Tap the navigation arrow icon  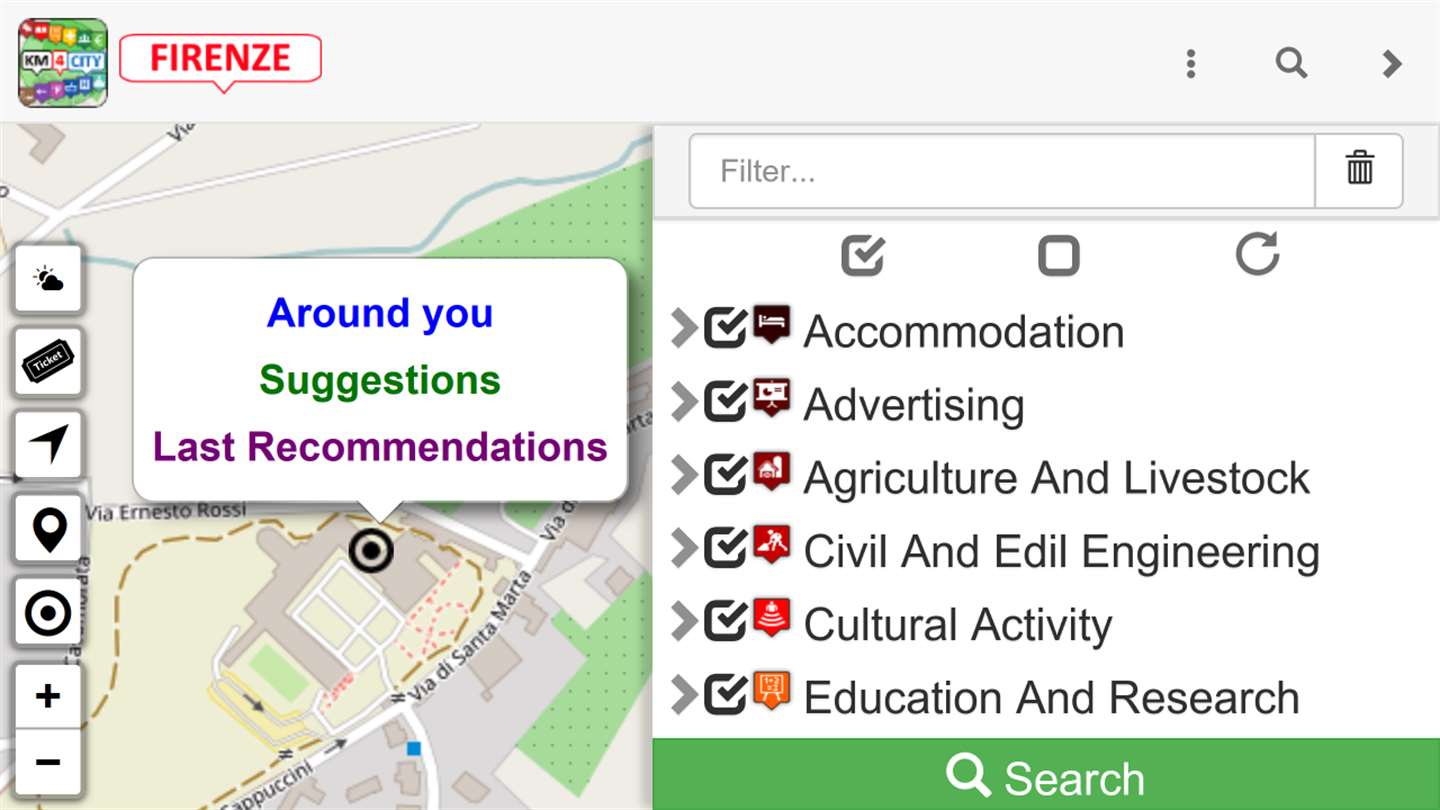(48, 444)
